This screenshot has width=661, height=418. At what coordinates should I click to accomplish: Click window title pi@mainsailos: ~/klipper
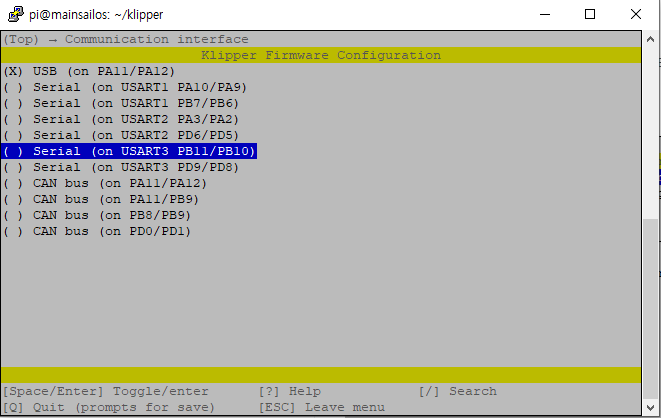pos(96,15)
